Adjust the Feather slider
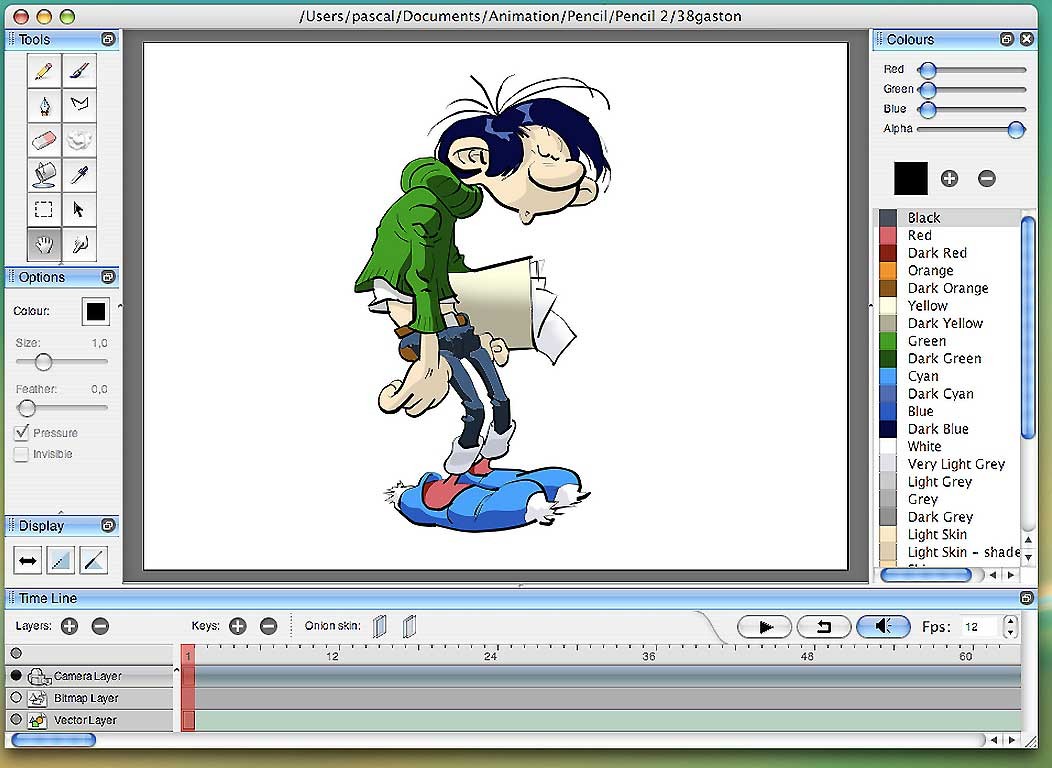This screenshot has height=768, width=1052. click(x=62, y=407)
